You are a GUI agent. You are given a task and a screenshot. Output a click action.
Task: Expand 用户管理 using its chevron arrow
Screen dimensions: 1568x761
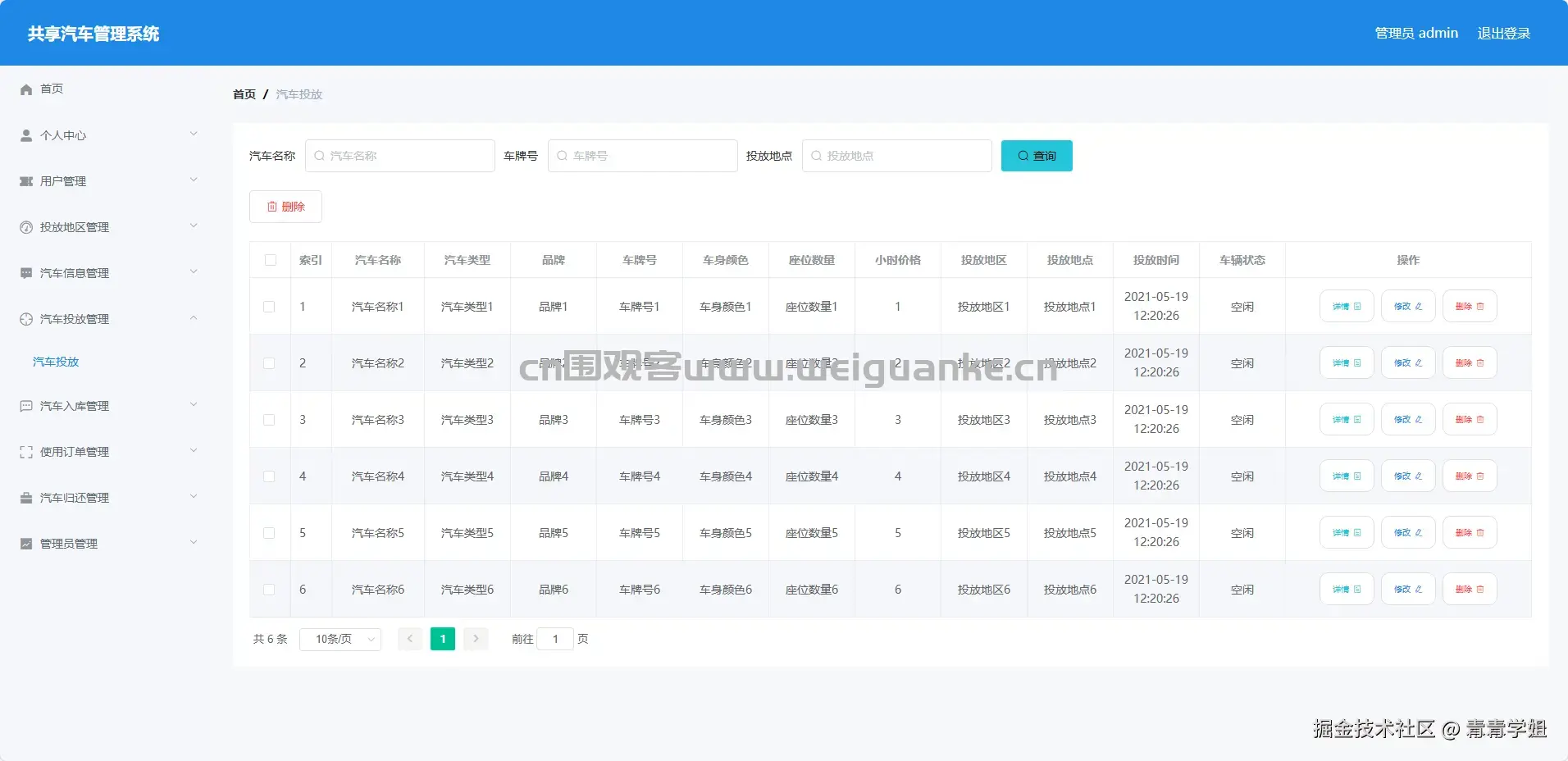(194, 180)
